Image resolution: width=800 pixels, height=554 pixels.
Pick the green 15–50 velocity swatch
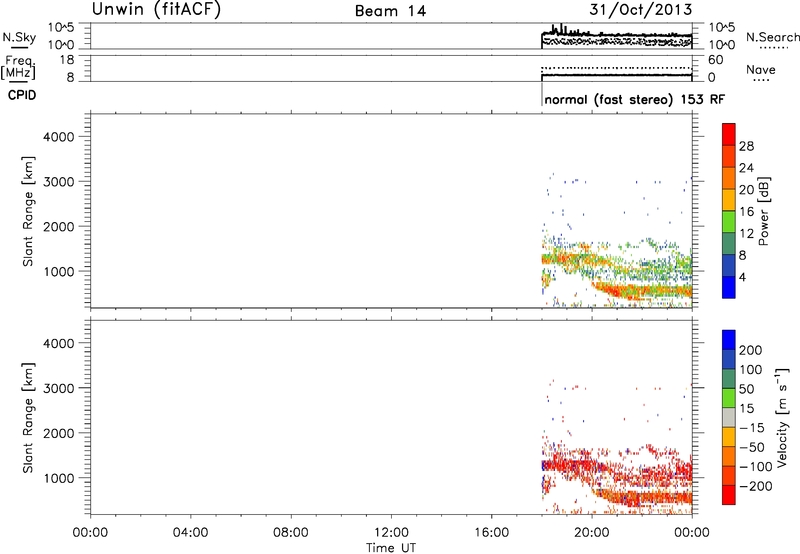729,398
